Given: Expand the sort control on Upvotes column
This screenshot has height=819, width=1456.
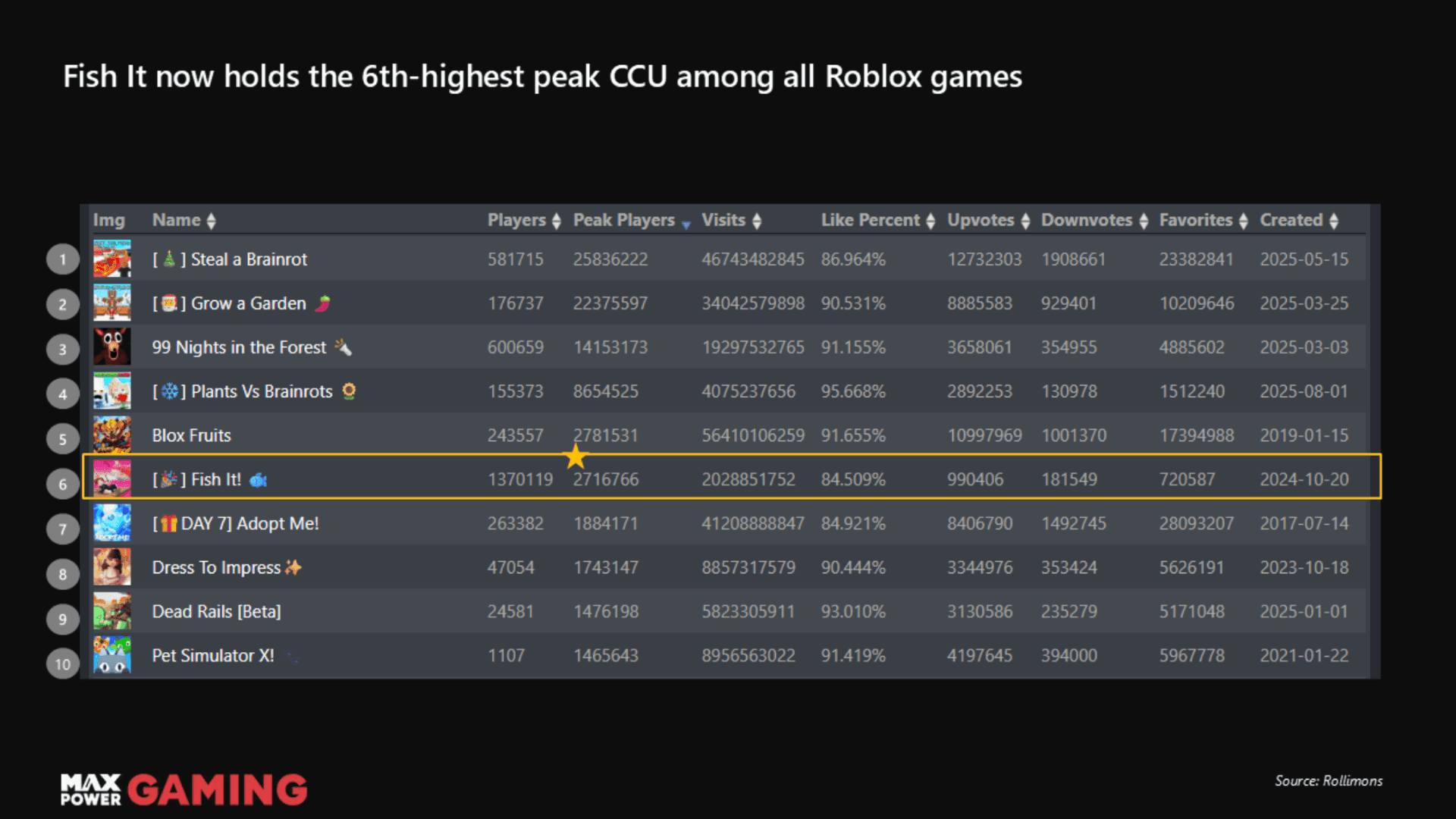Looking at the screenshot, I should click(1028, 220).
